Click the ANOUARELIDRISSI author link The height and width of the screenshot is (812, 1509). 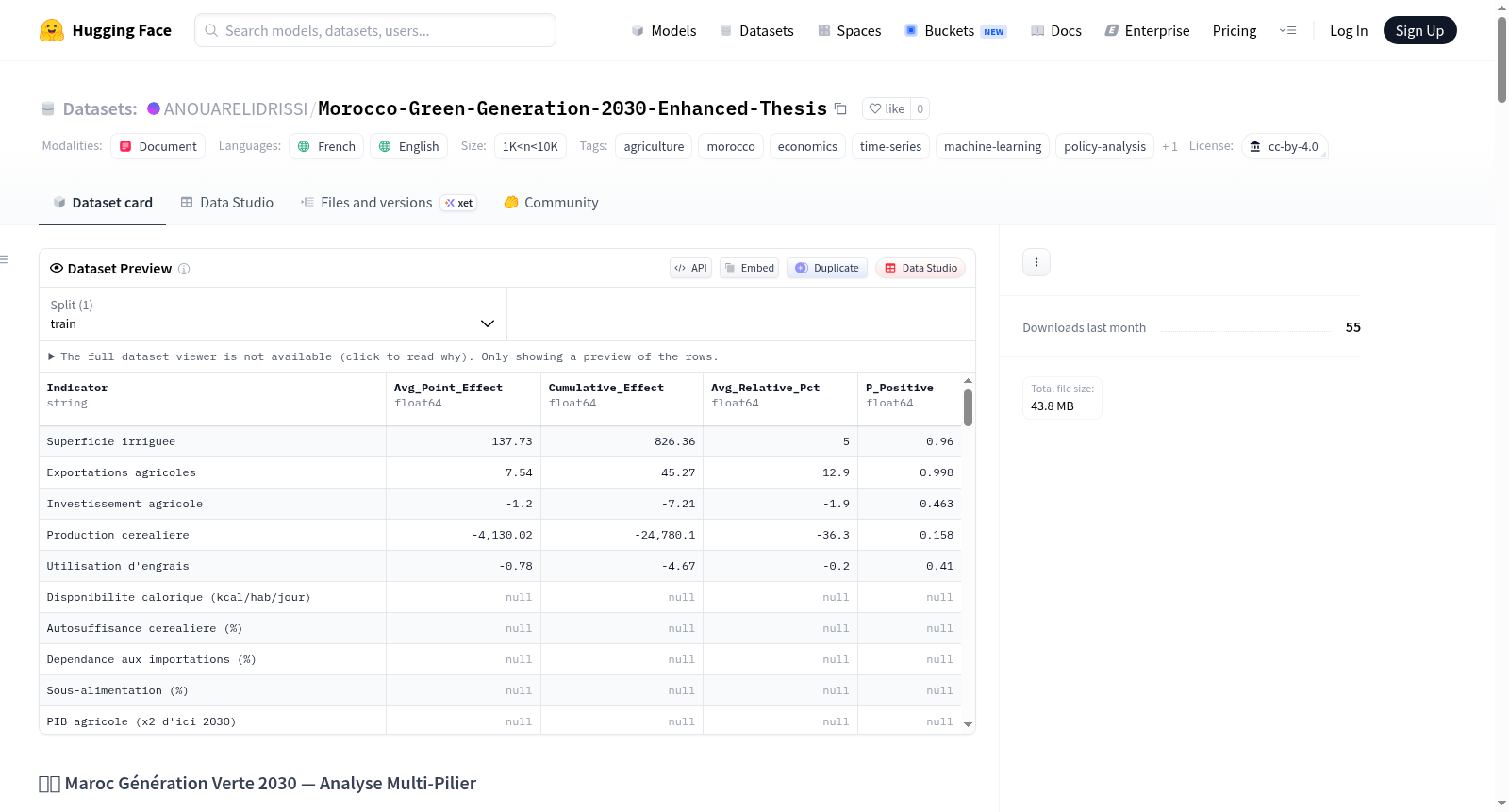[x=236, y=108]
